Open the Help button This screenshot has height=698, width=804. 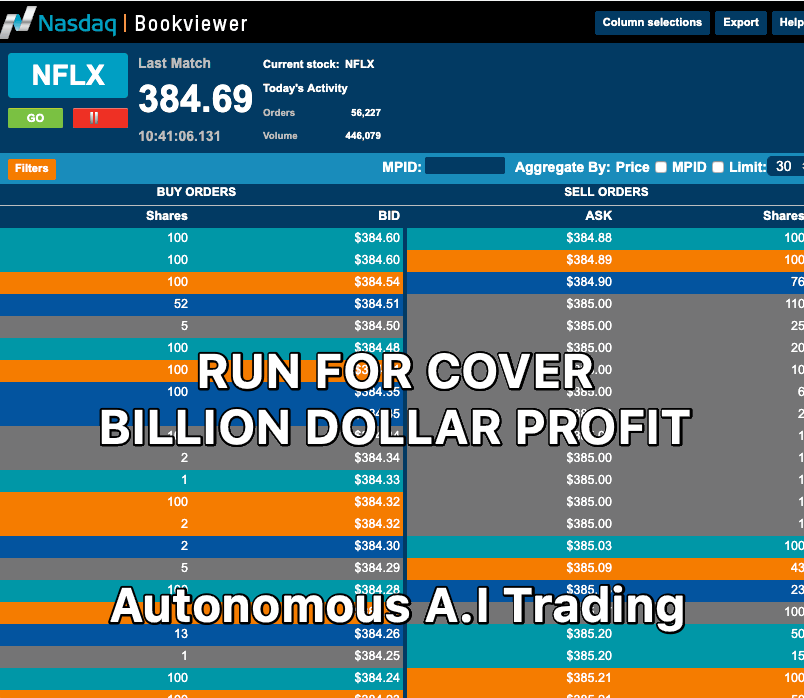point(789,23)
